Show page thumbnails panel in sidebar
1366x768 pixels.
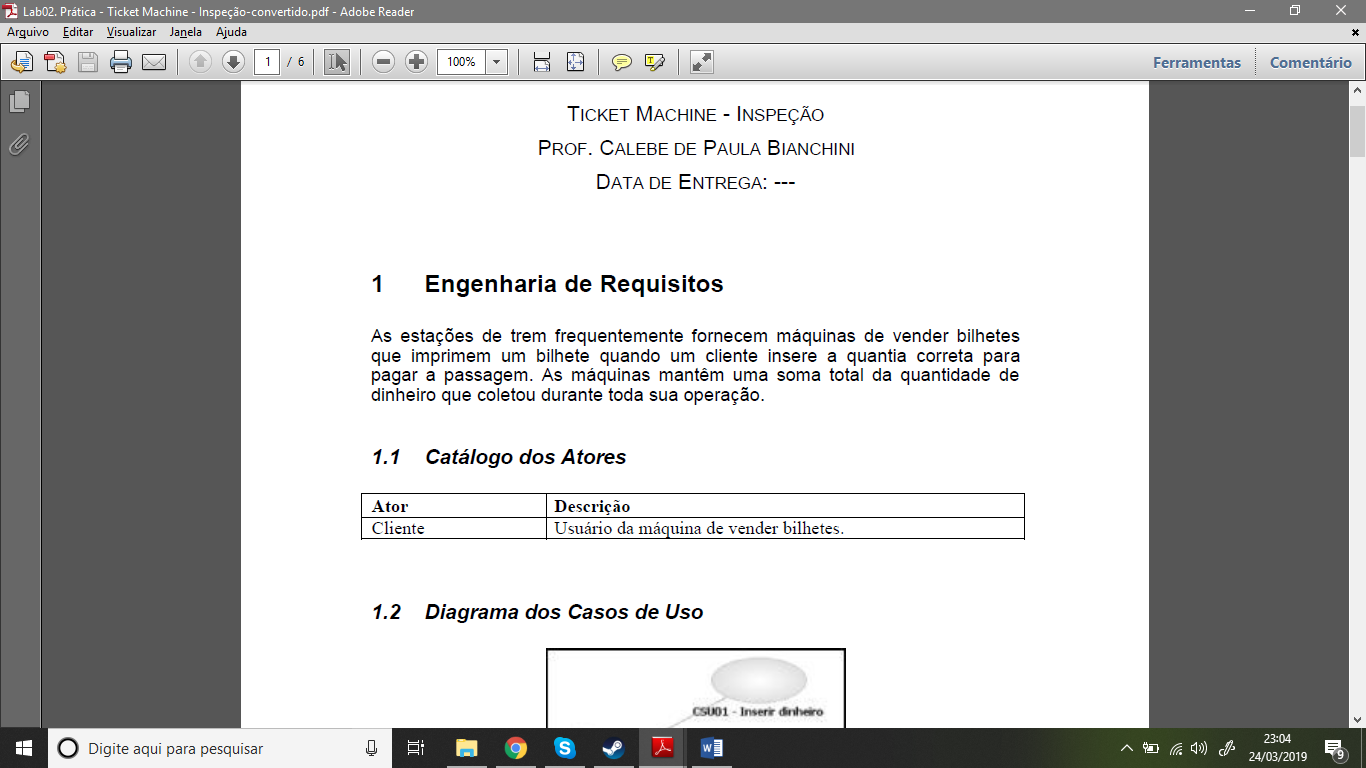(20, 102)
